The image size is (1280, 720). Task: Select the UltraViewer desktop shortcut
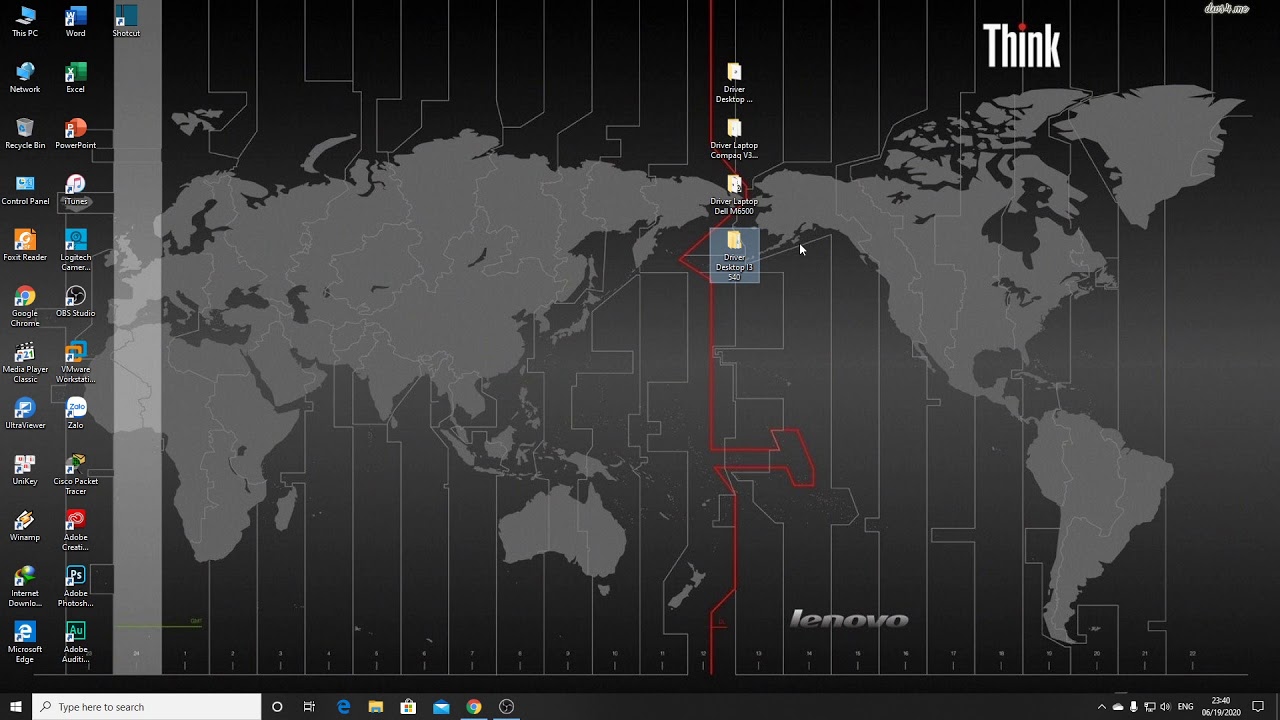[x=25, y=414]
